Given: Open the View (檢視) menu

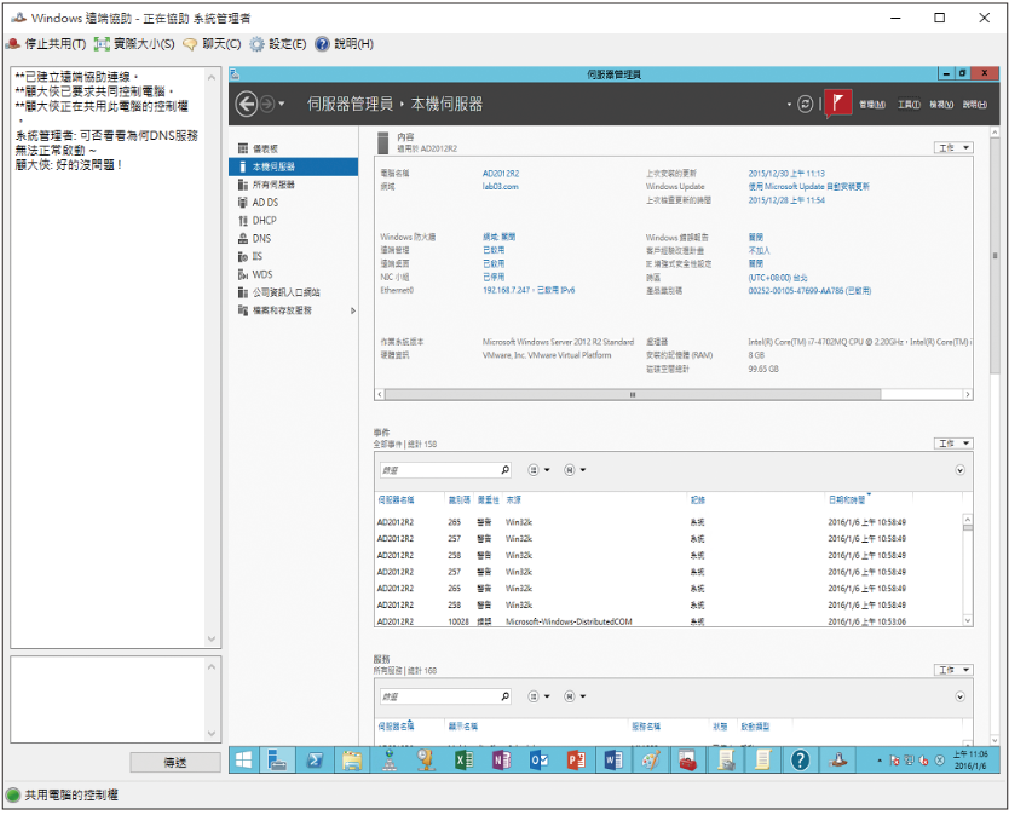Looking at the screenshot, I should pyautogui.click(x=941, y=104).
